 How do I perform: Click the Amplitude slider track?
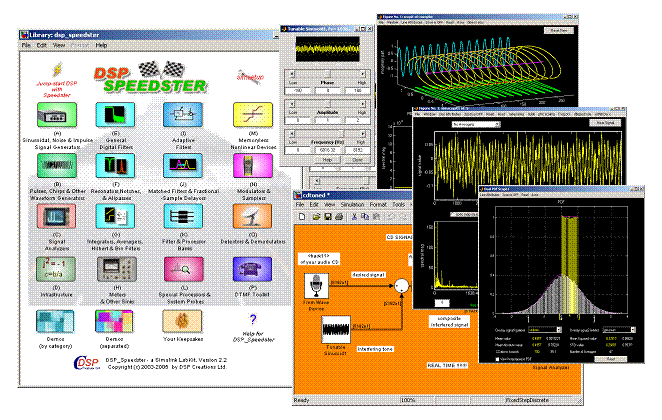[x=327, y=103]
